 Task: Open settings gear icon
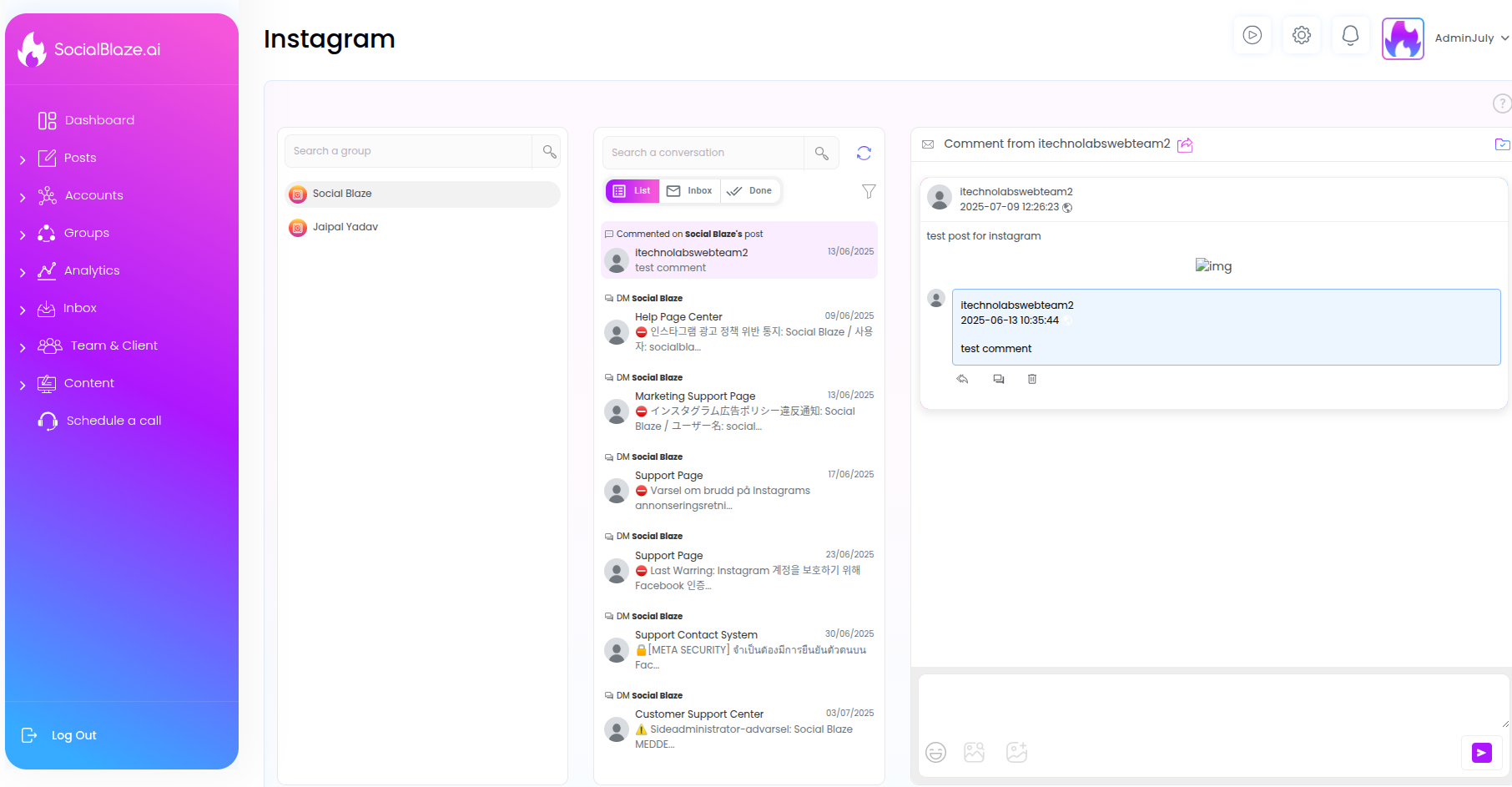(1301, 35)
